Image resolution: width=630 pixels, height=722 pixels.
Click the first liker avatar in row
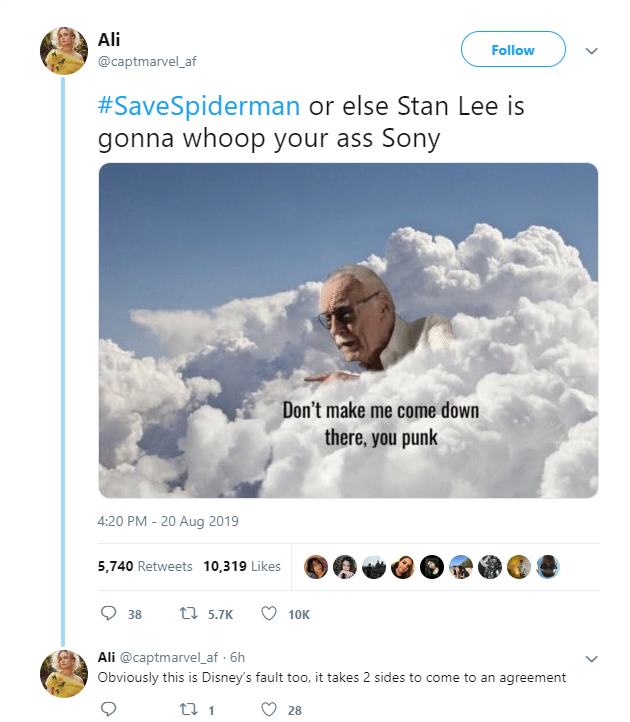[x=315, y=567]
